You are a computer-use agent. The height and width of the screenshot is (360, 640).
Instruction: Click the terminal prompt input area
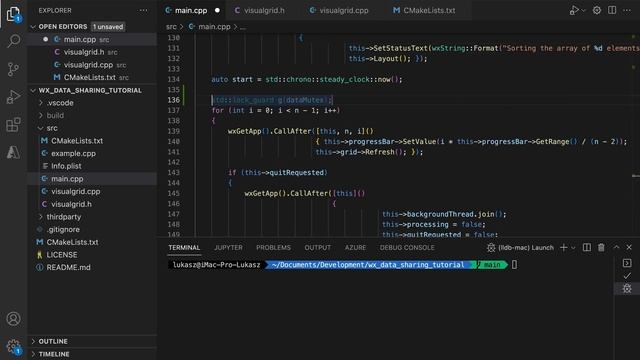514,264
